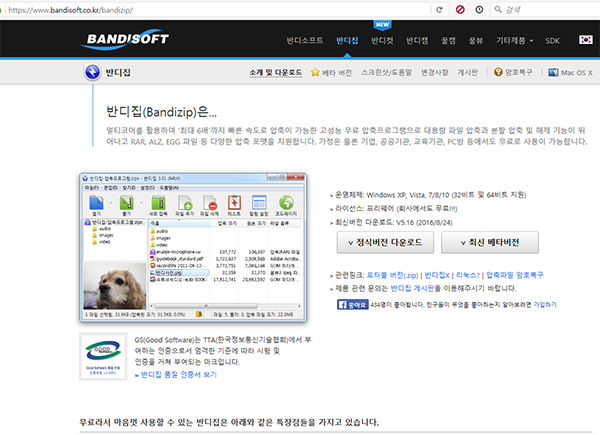Viewport: 600px width, 435px height.
Task: Open the 반디소프트 menu item
Action: point(305,41)
